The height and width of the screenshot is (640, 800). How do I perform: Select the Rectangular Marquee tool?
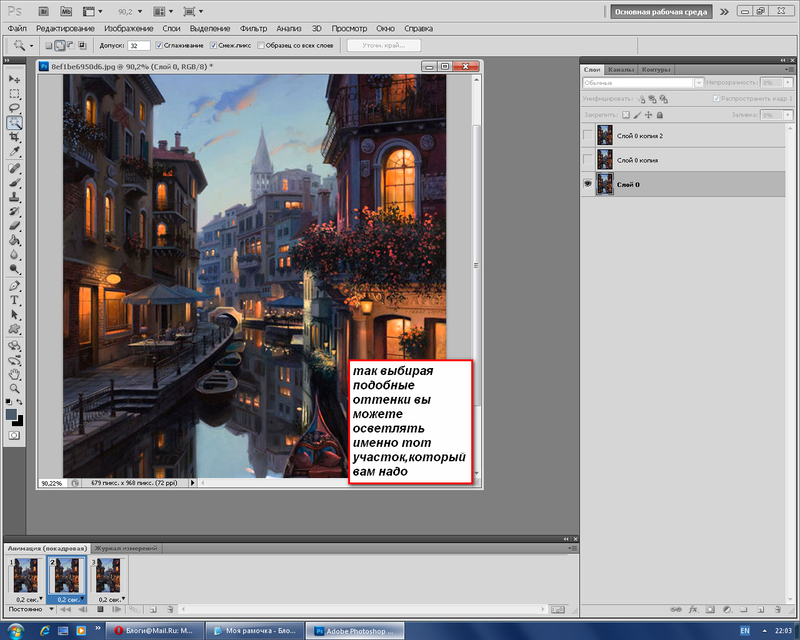[x=14, y=94]
